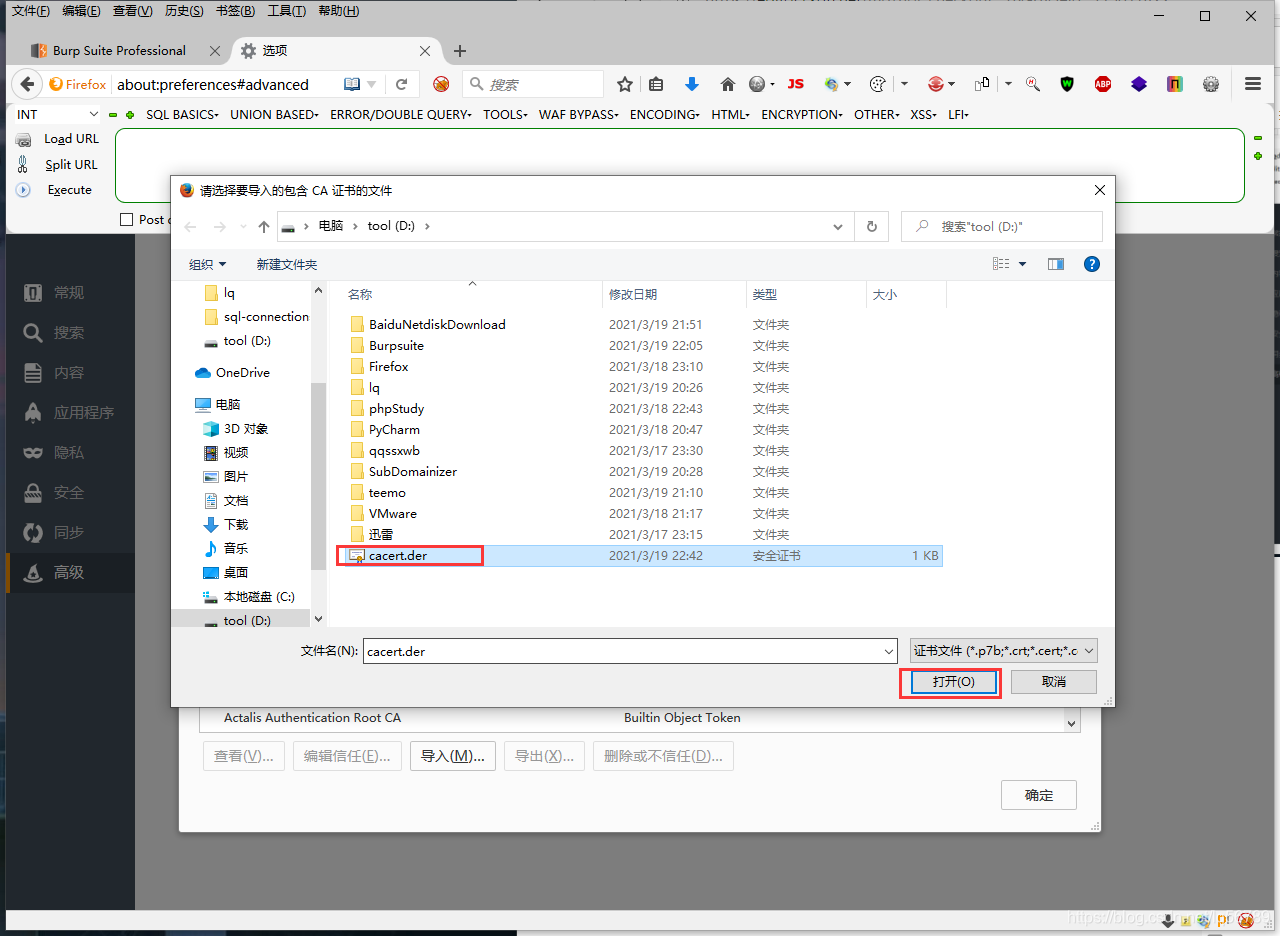Click the rainbow square extension icon
Viewport: 1280px width, 936px height.
[x=1175, y=85]
